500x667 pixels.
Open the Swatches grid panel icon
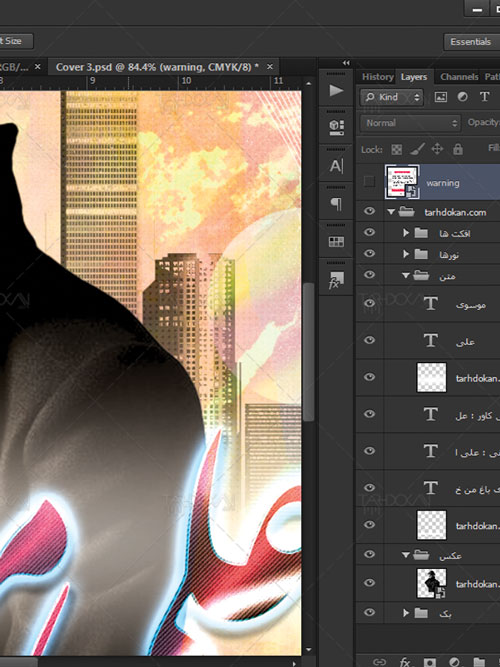click(336, 242)
